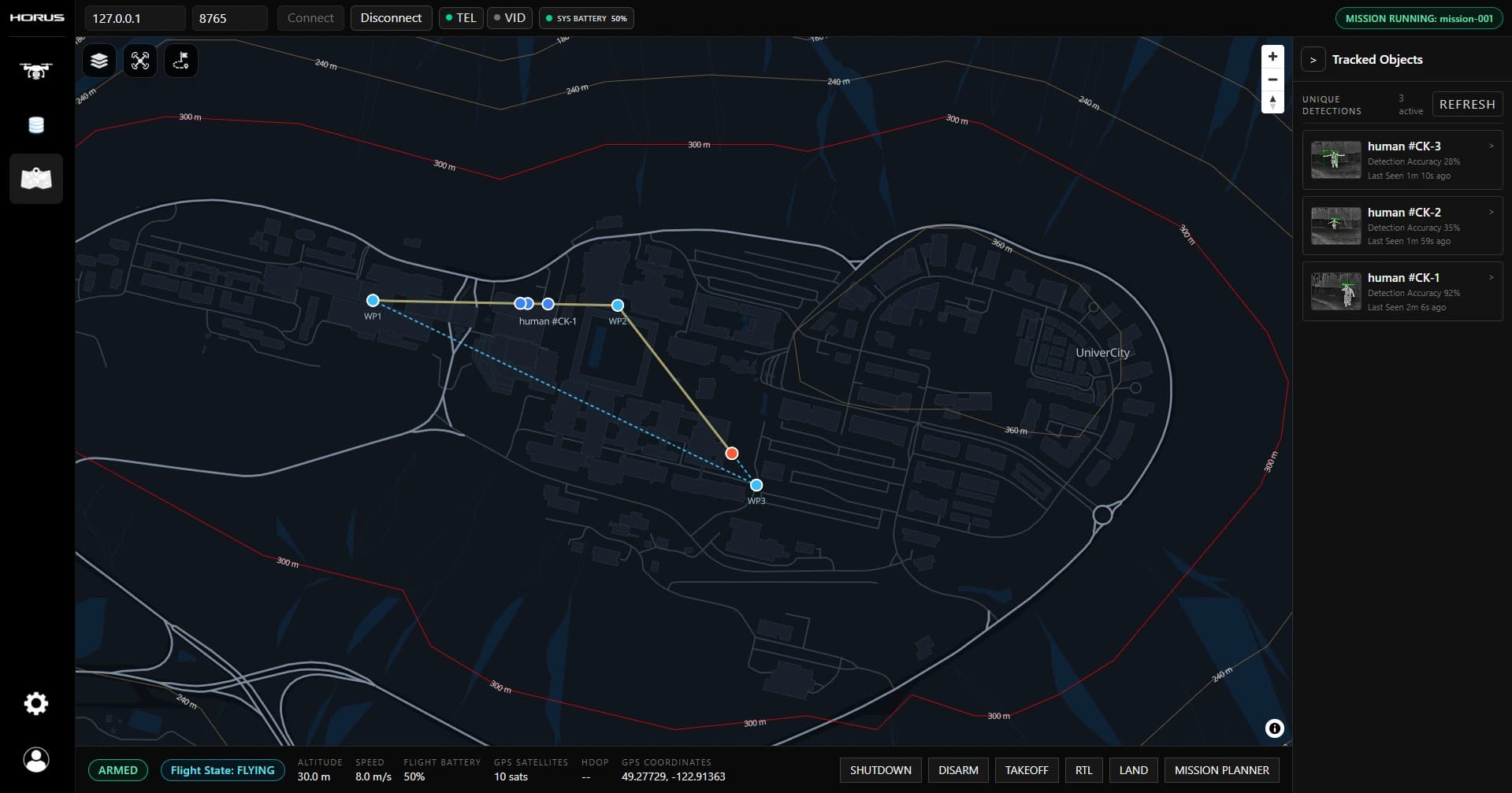Switch to the map view tab
Viewport: 1512px width, 793px height.
[x=35, y=178]
